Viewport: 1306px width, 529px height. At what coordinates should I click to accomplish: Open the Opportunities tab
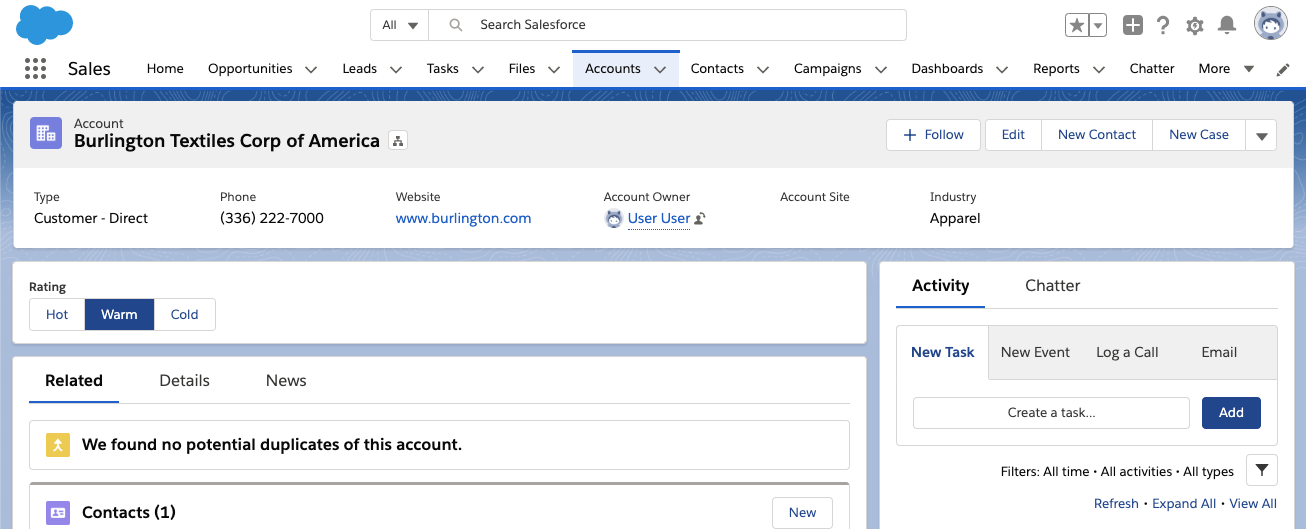(x=250, y=69)
